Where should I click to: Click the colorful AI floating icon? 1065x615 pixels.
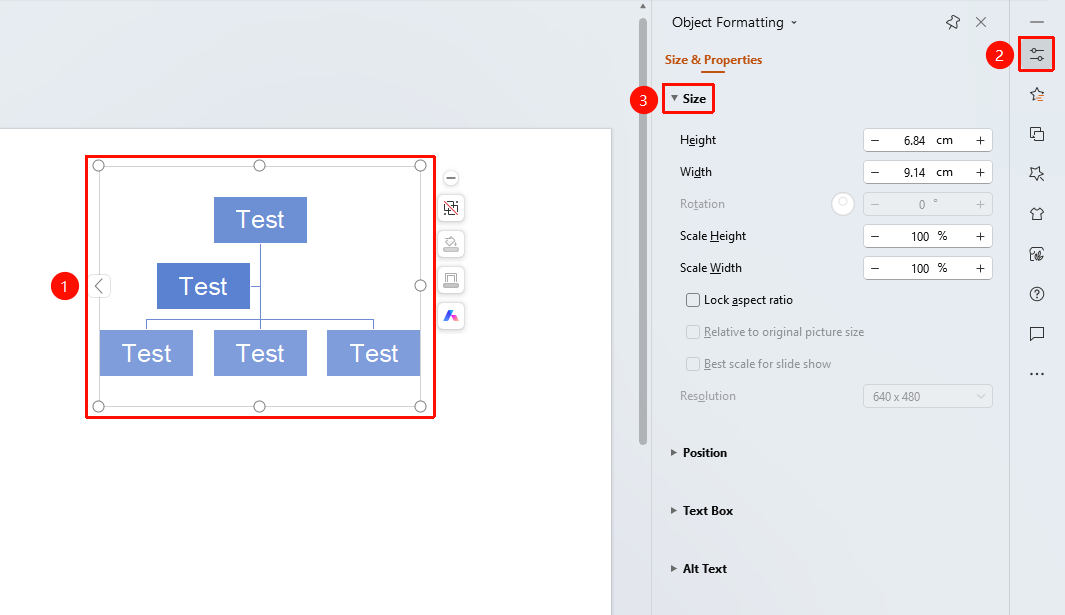451,316
